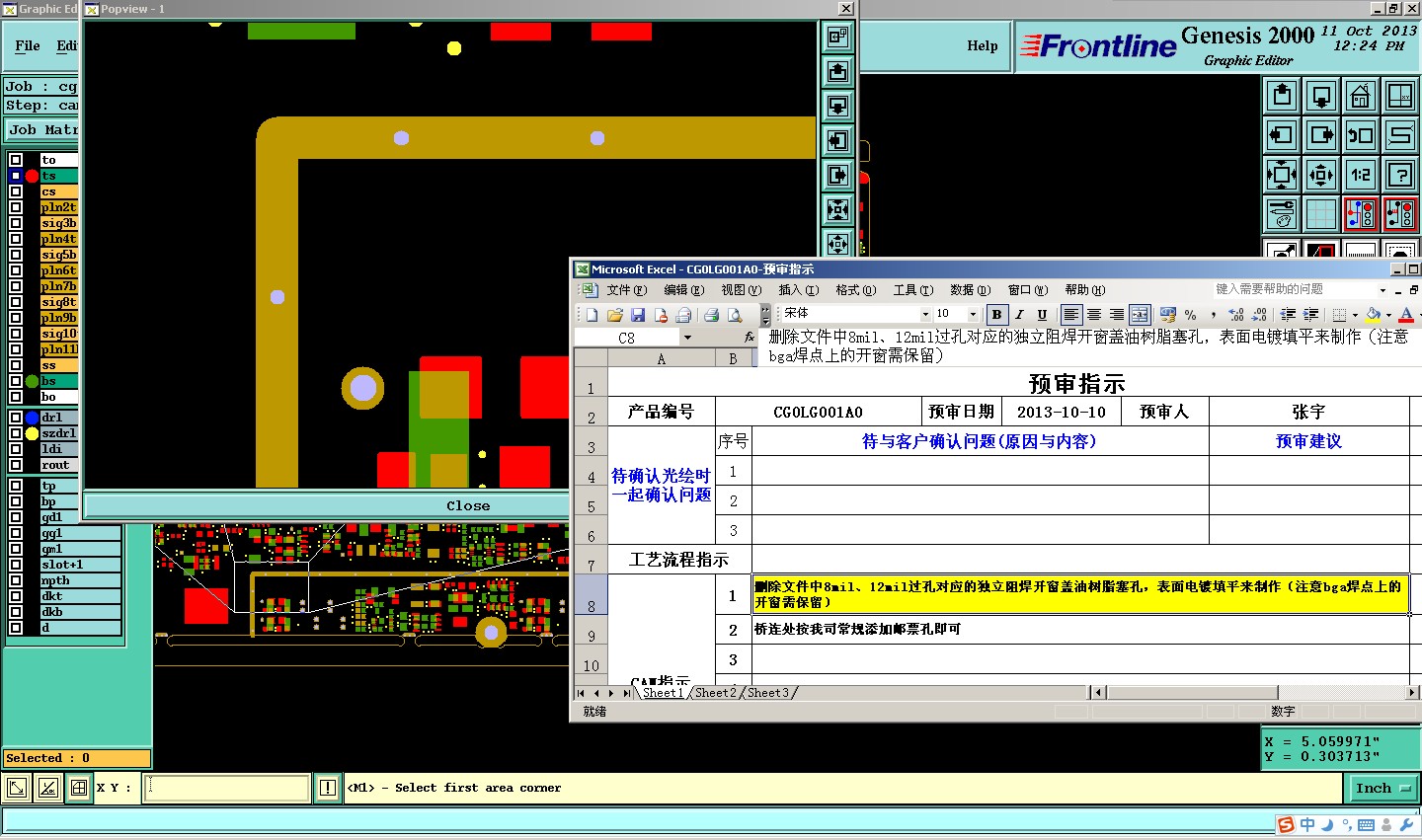Click the Excel font color letter A
Screen dimensions: 1422x840
(x=1406, y=315)
